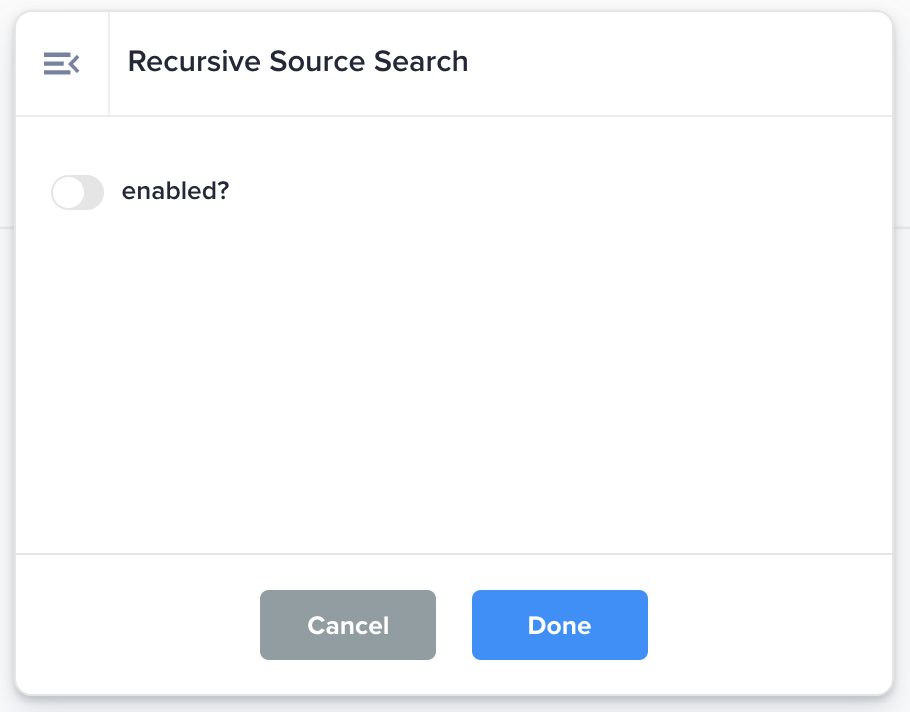Click the "enabled?" label text
910x712 pixels.
coord(175,191)
